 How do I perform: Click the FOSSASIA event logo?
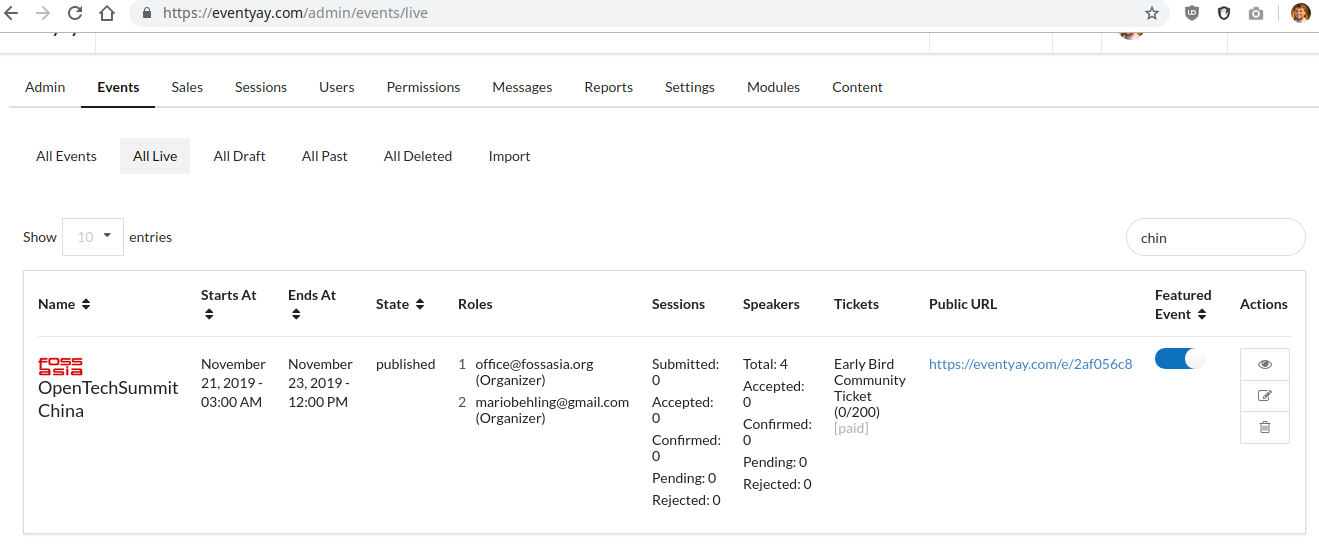60,366
